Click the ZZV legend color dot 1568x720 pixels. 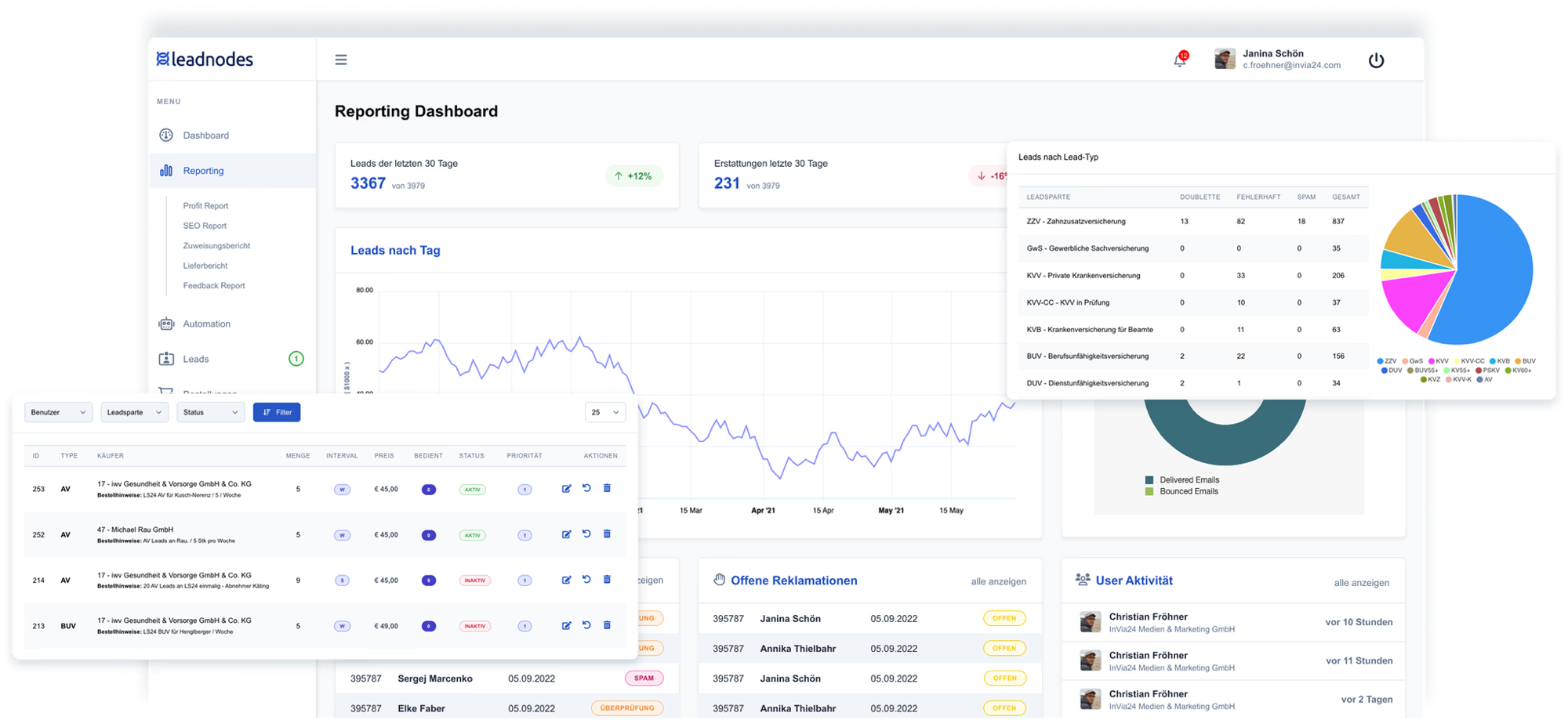[1380, 361]
